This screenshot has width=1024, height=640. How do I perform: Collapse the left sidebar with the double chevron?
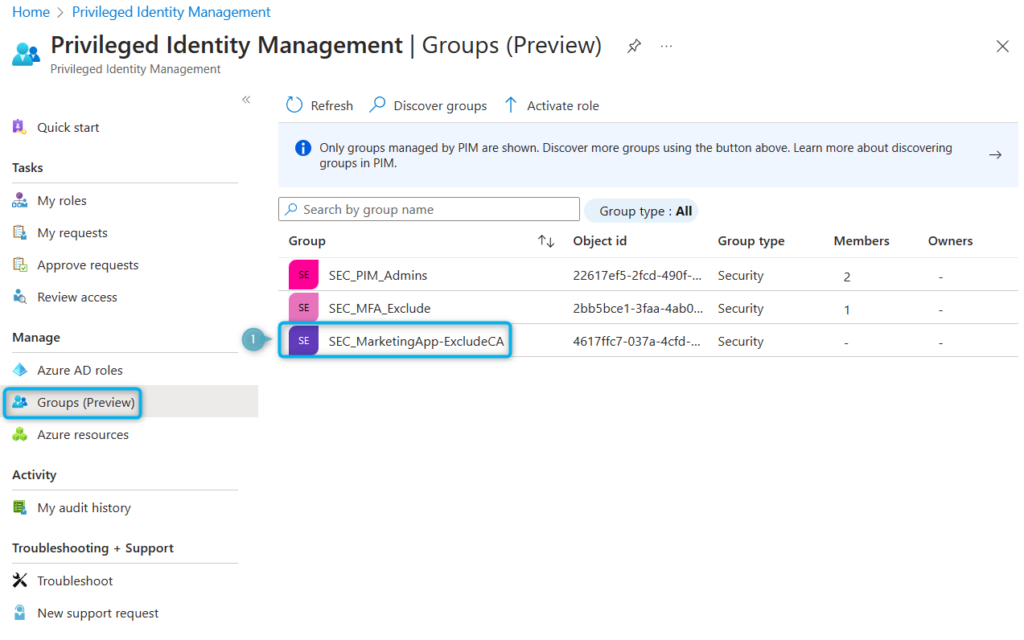click(245, 99)
